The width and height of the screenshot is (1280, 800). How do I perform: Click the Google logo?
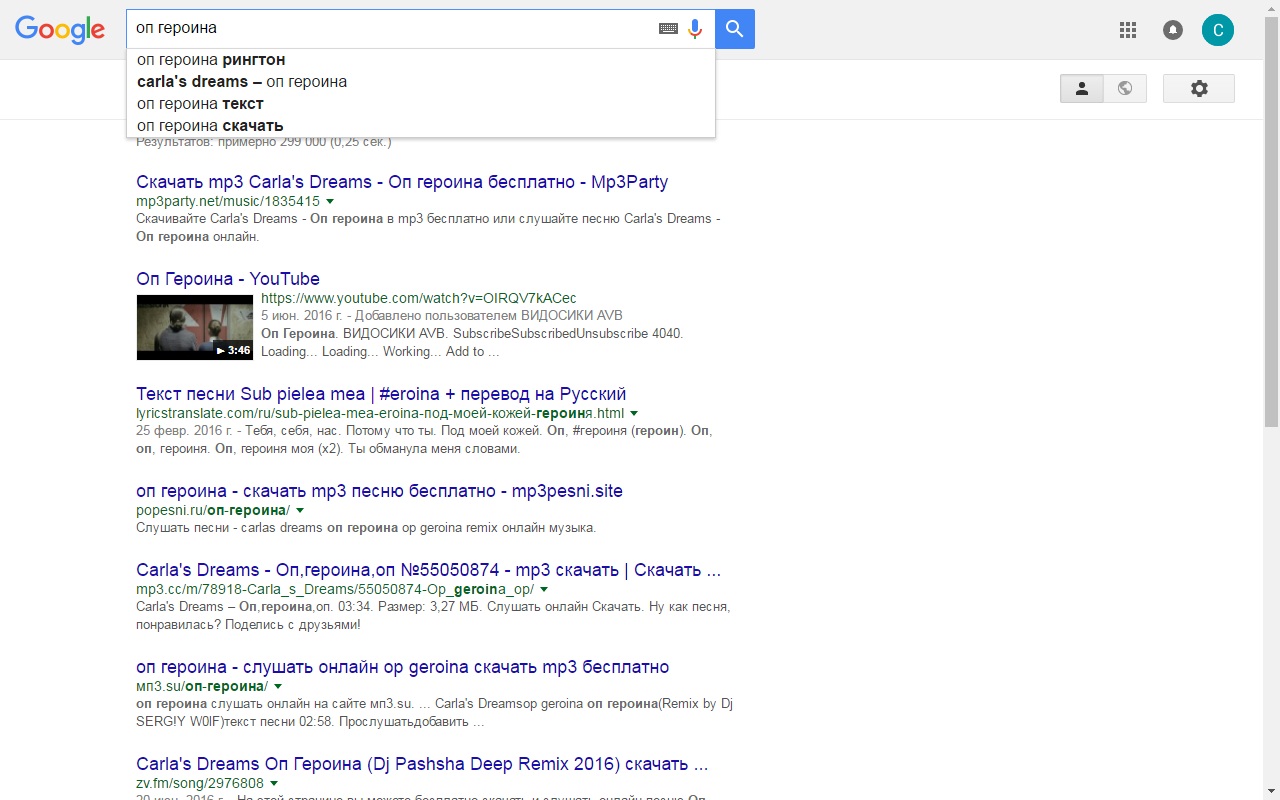(x=60, y=30)
